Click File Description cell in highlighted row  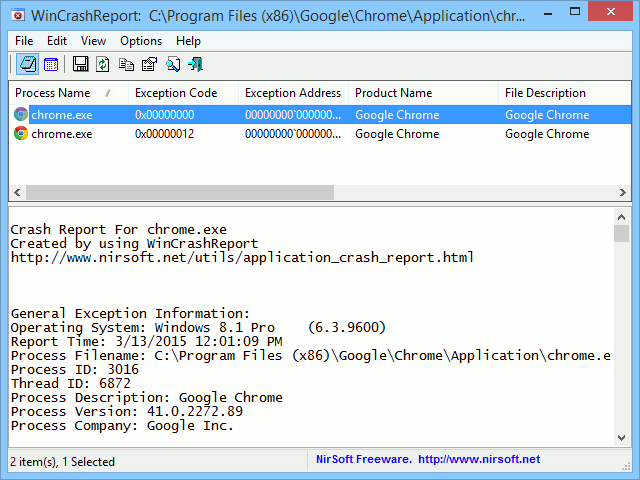click(547, 115)
